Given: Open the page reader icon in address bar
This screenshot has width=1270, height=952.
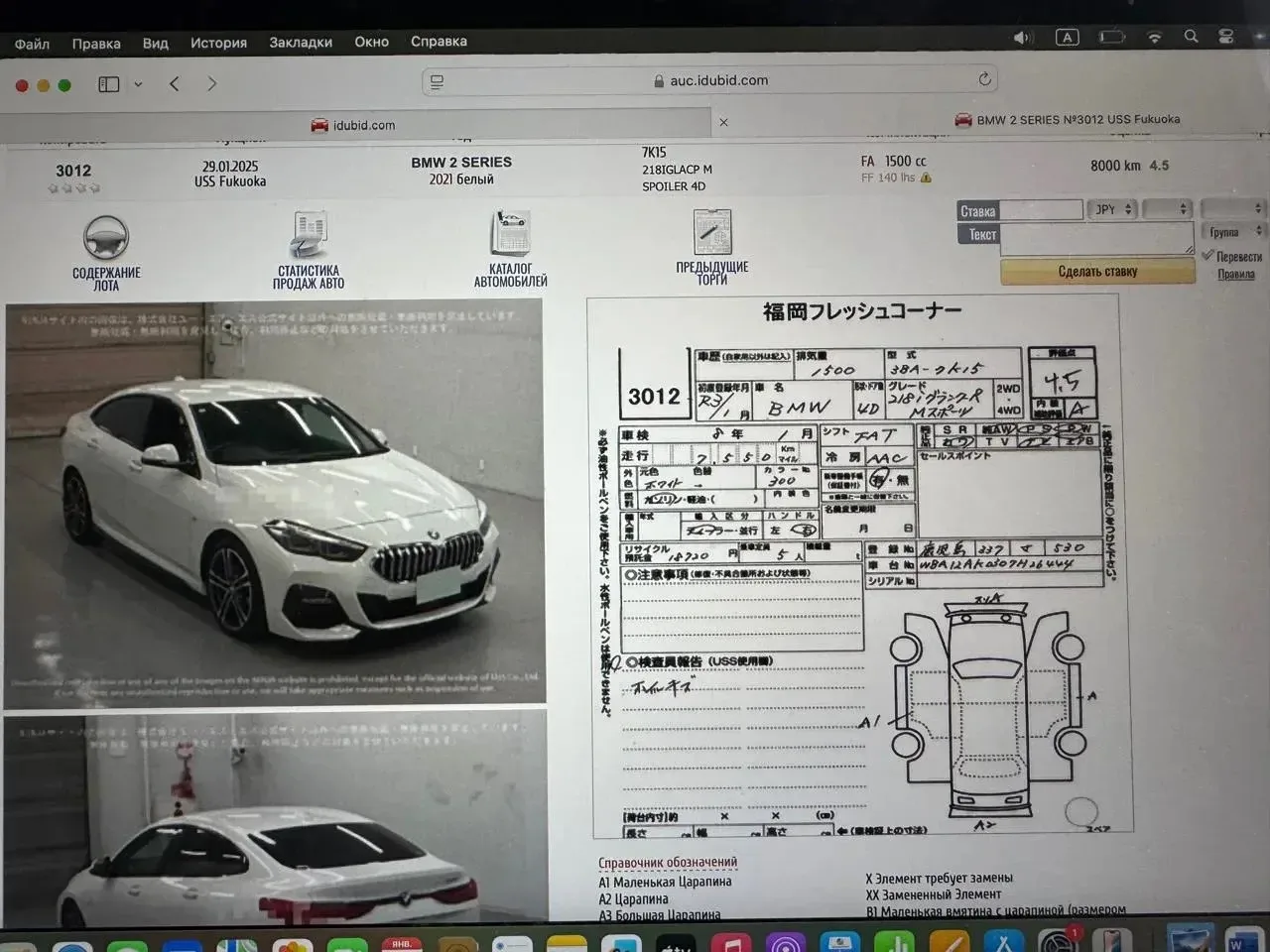Looking at the screenshot, I should [x=437, y=81].
